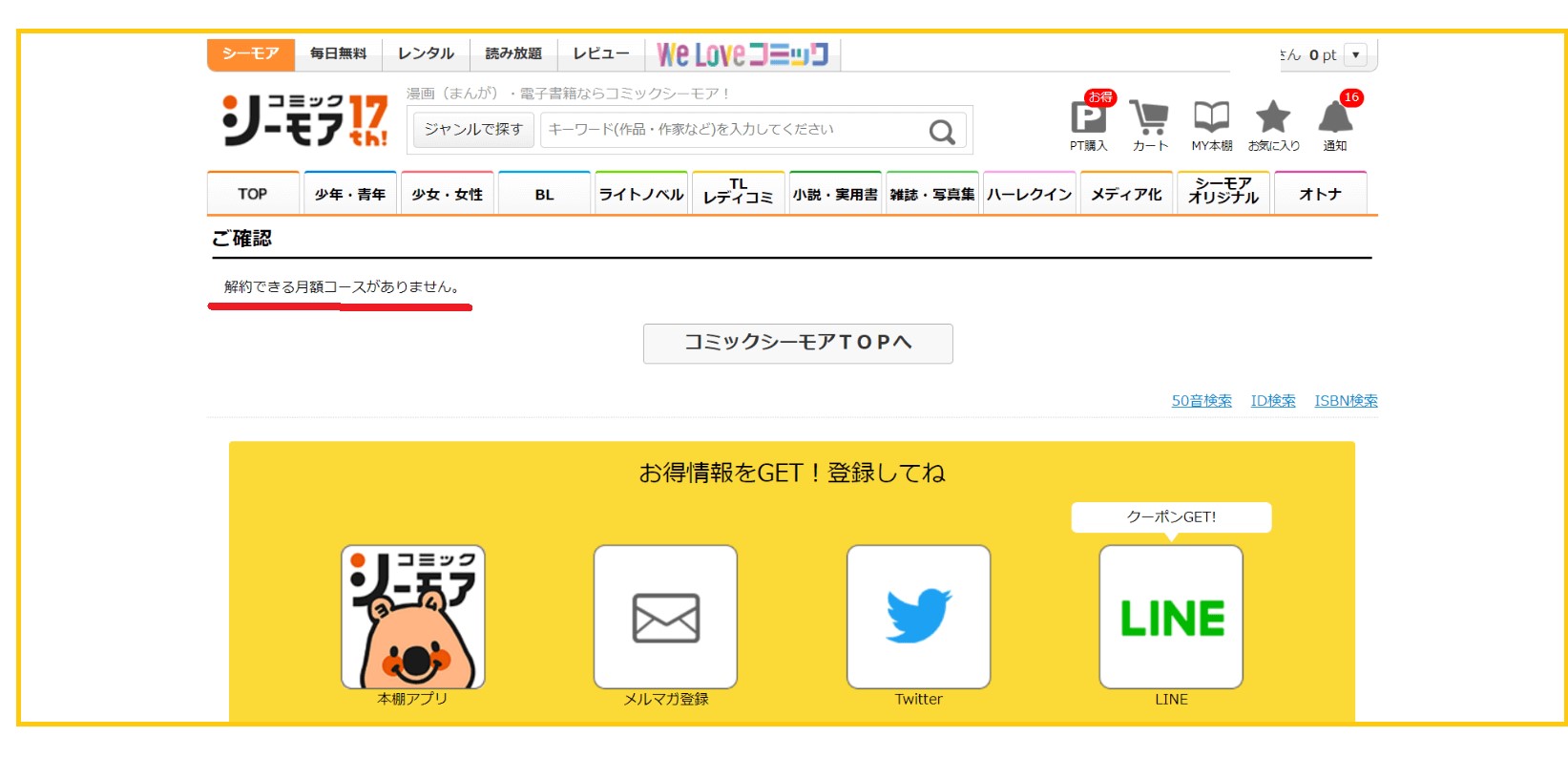Select the 少年・青年 category tab

coord(350,194)
